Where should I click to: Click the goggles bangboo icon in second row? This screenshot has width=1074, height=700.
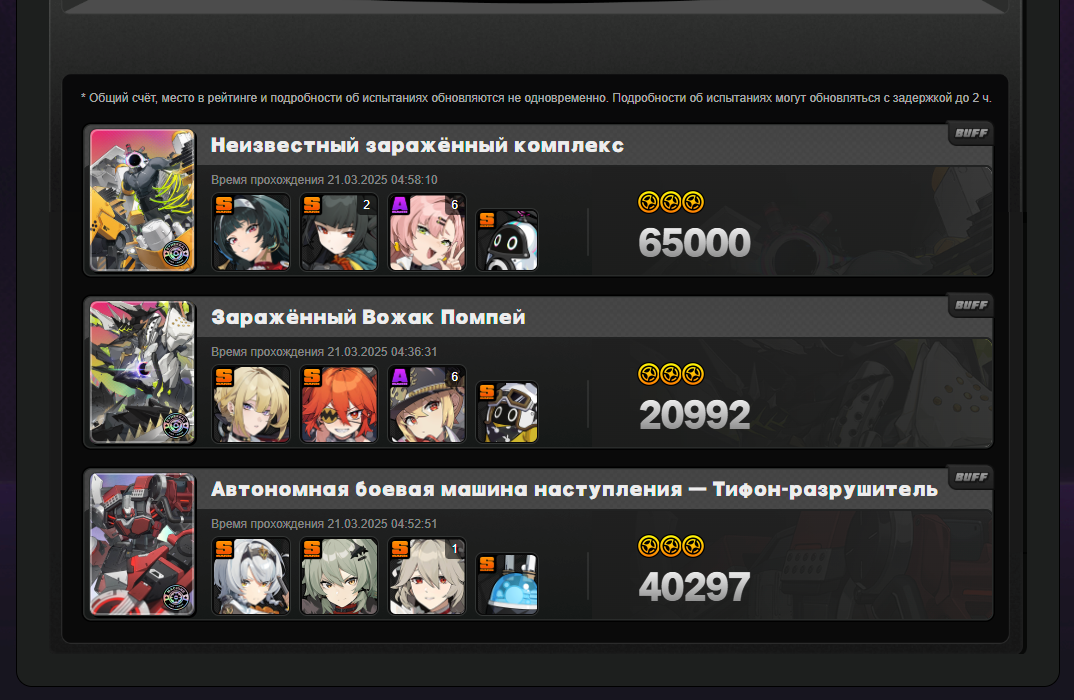tap(507, 412)
